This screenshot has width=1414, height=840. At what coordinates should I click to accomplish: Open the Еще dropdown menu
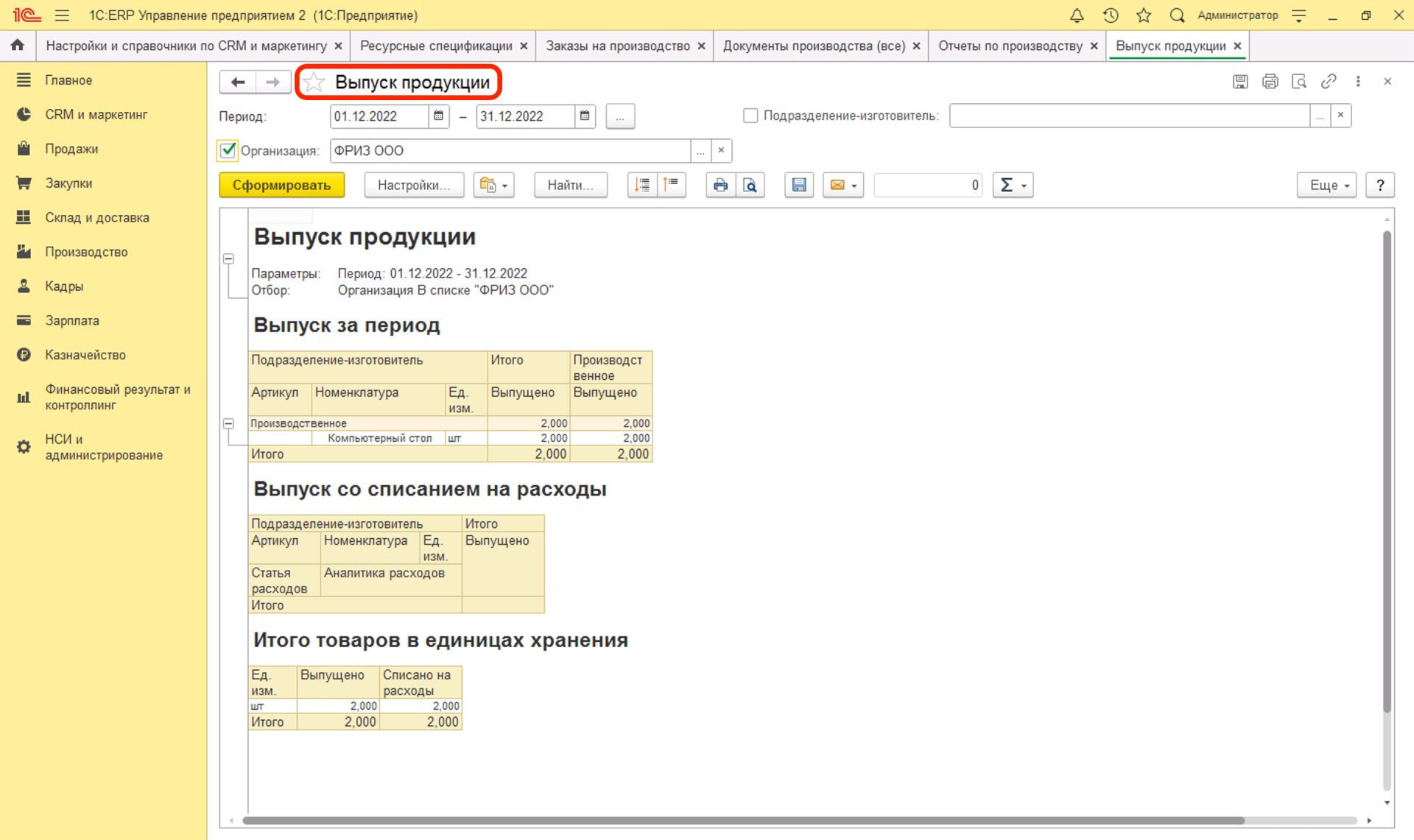(1327, 185)
